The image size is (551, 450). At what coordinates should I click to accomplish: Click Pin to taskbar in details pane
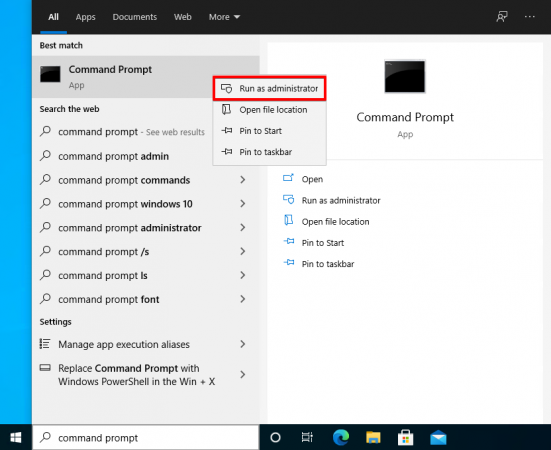[x=328, y=263]
